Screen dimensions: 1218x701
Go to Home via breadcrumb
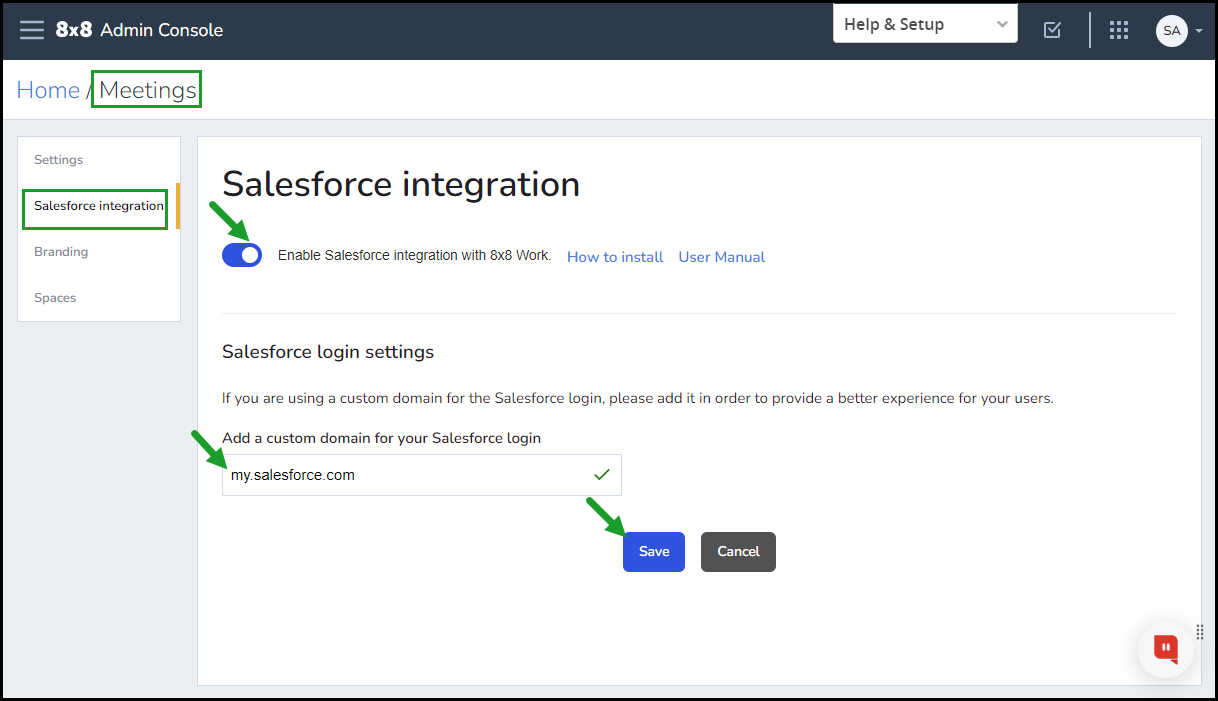pos(48,90)
